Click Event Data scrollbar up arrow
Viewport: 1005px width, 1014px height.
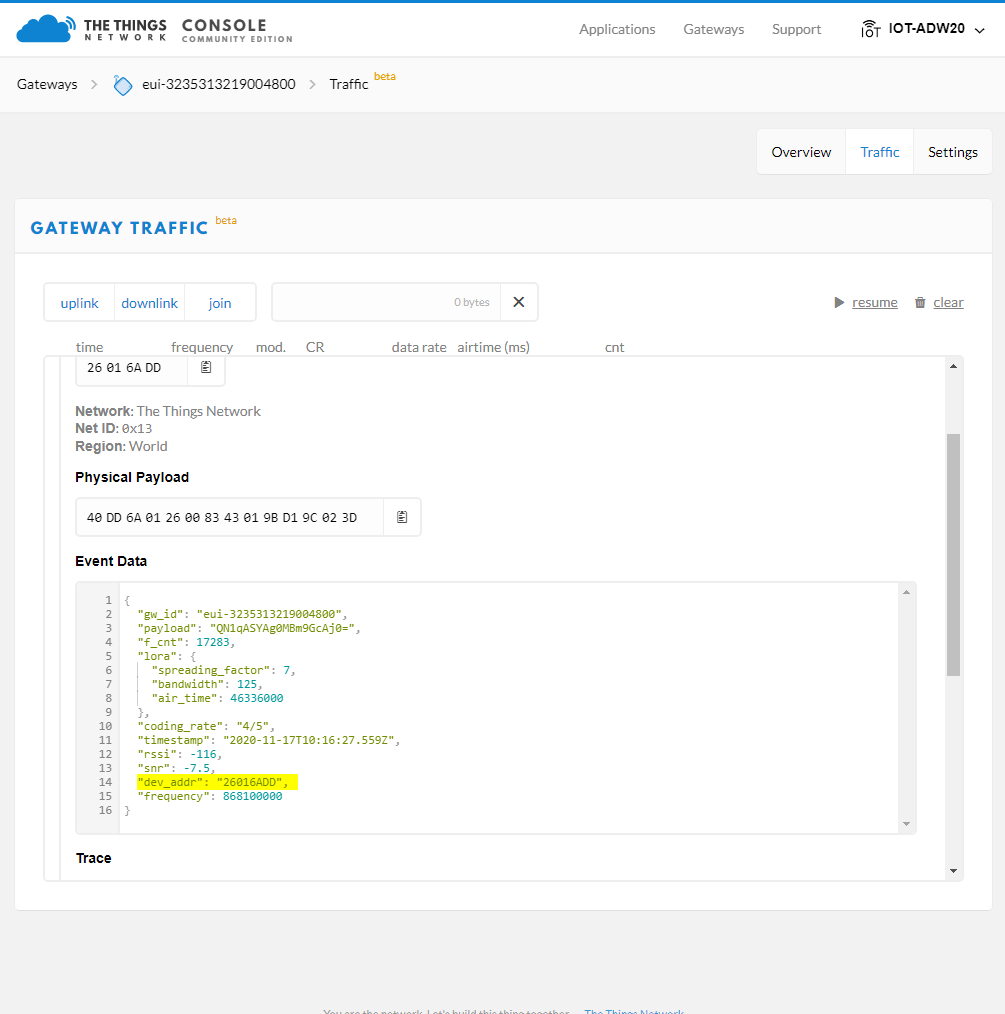click(906, 592)
